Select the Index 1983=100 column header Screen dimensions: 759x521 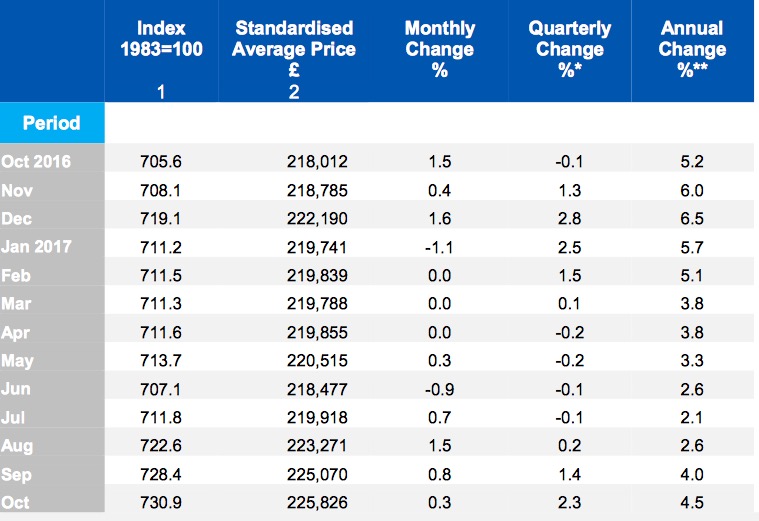[160, 39]
